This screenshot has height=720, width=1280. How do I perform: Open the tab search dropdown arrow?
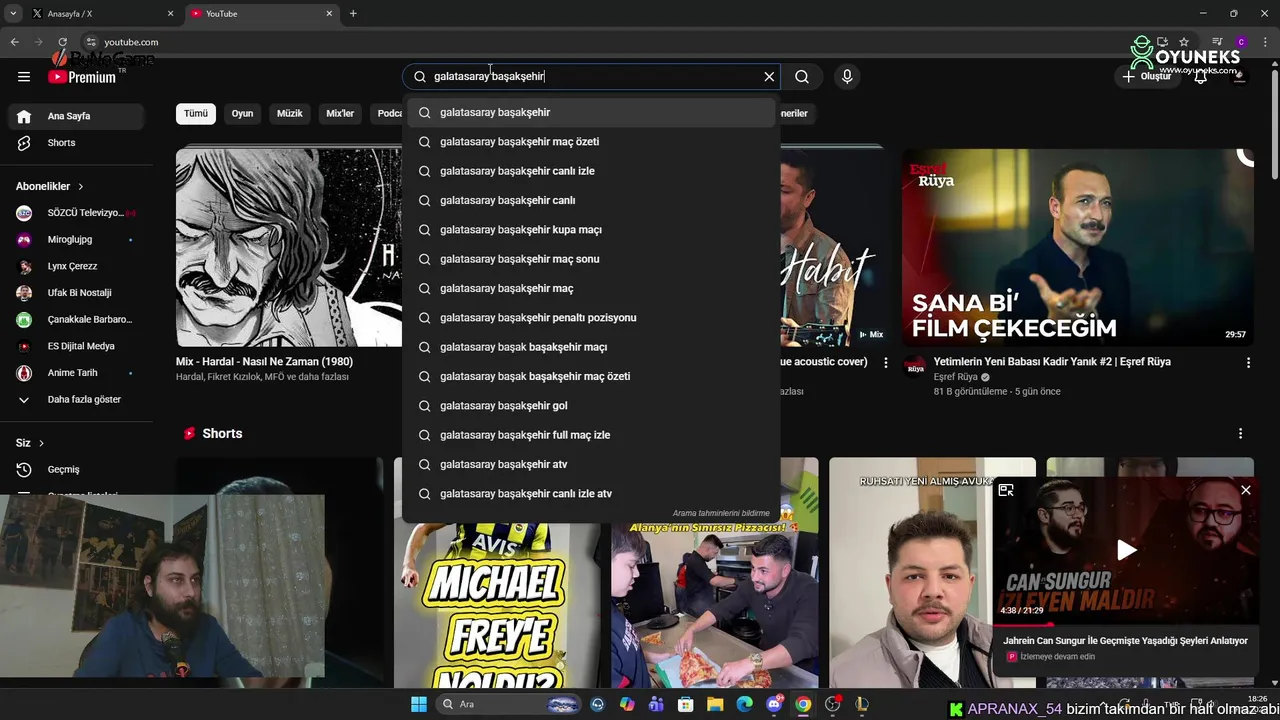[13, 14]
